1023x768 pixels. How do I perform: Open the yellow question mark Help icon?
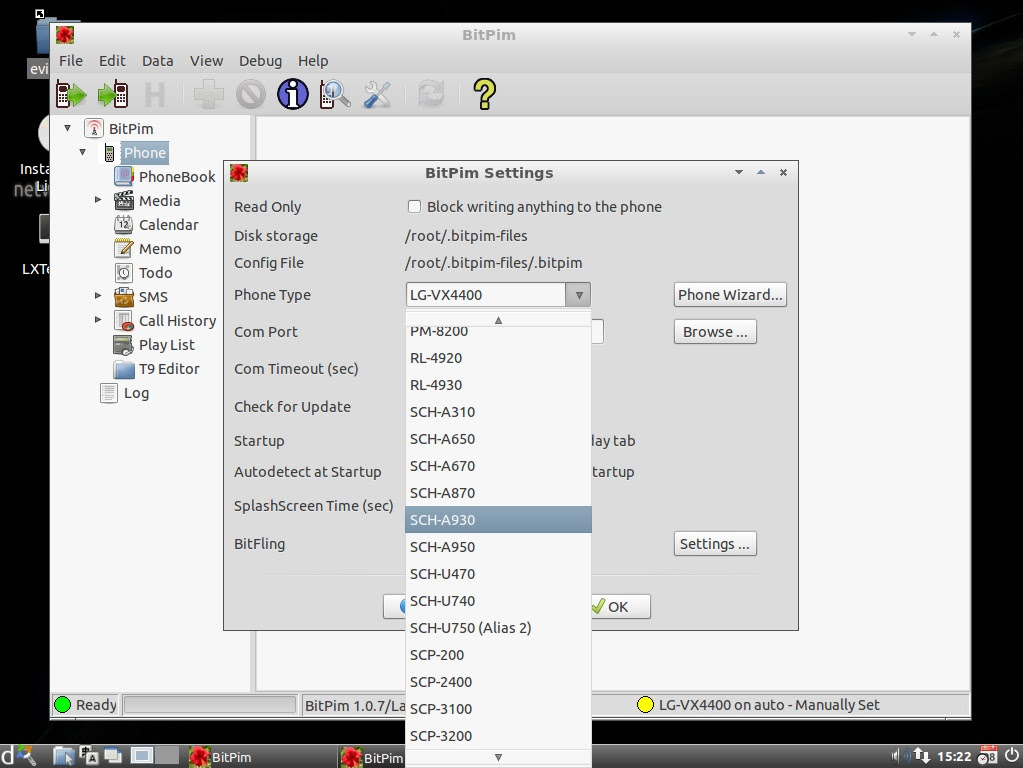point(485,95)
